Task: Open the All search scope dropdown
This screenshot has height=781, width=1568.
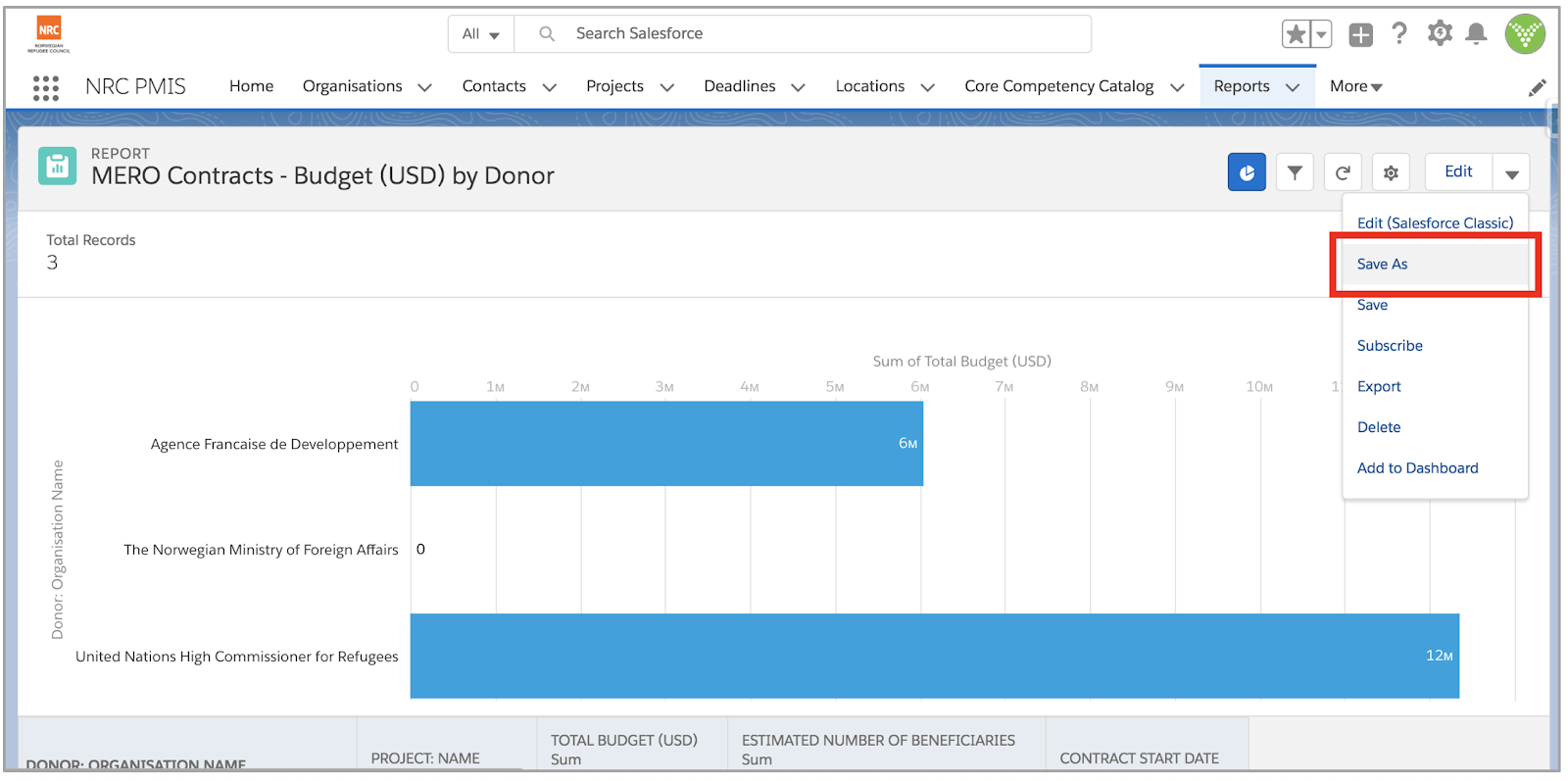Action: tap(481, 34)
